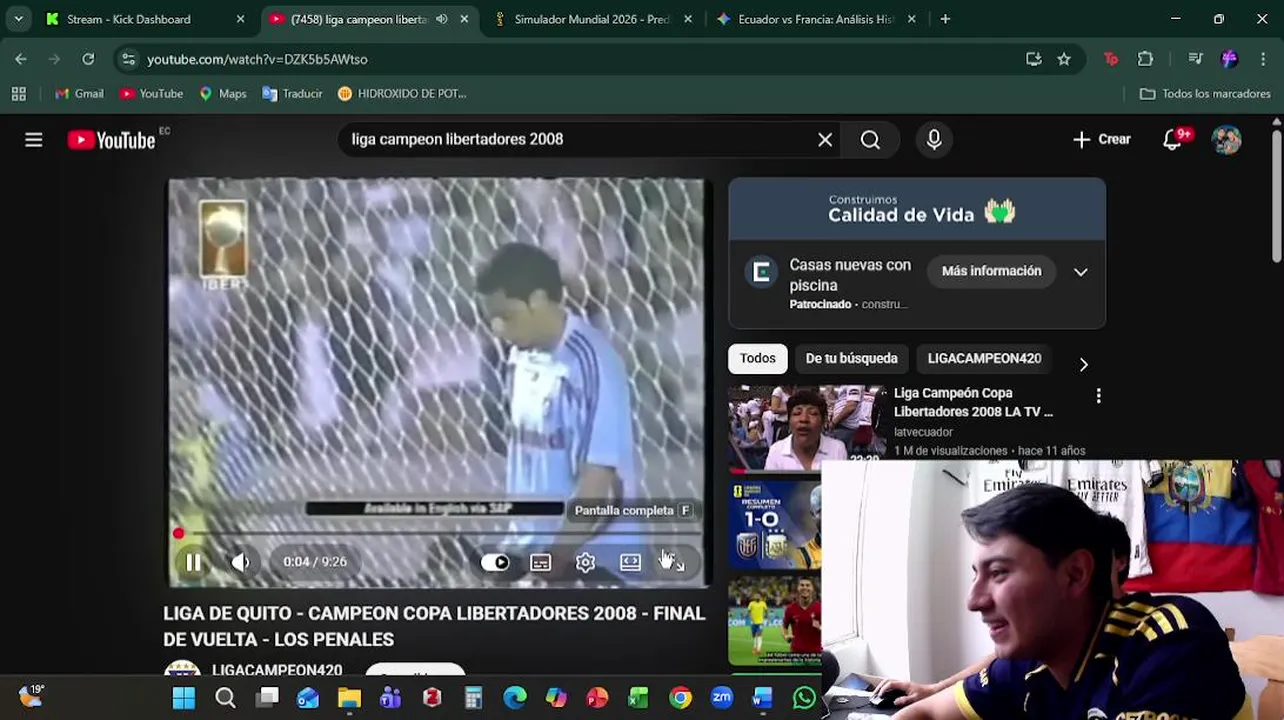Open the YouTube hamburger guide menu
Image resolution: width=1284 pixels, height=720 pixels.
click(34, 140)
